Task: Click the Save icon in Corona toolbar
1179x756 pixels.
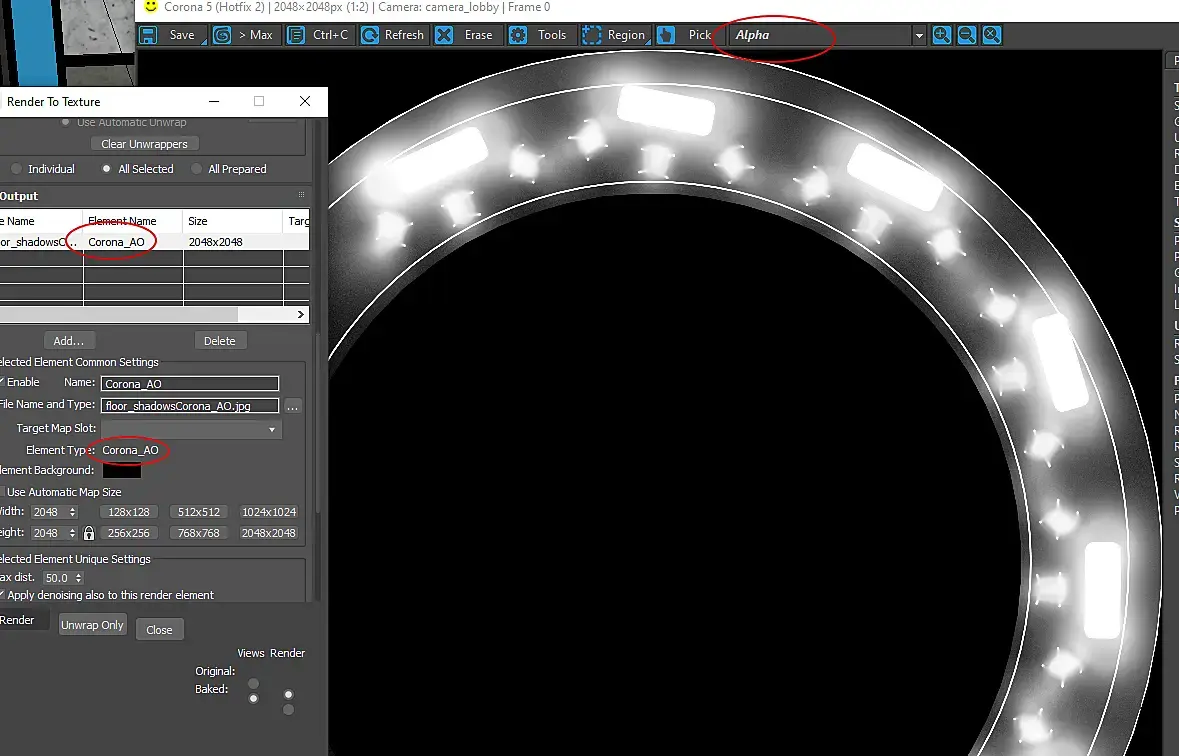Action: pyautogui.click(x=148, y=35)
